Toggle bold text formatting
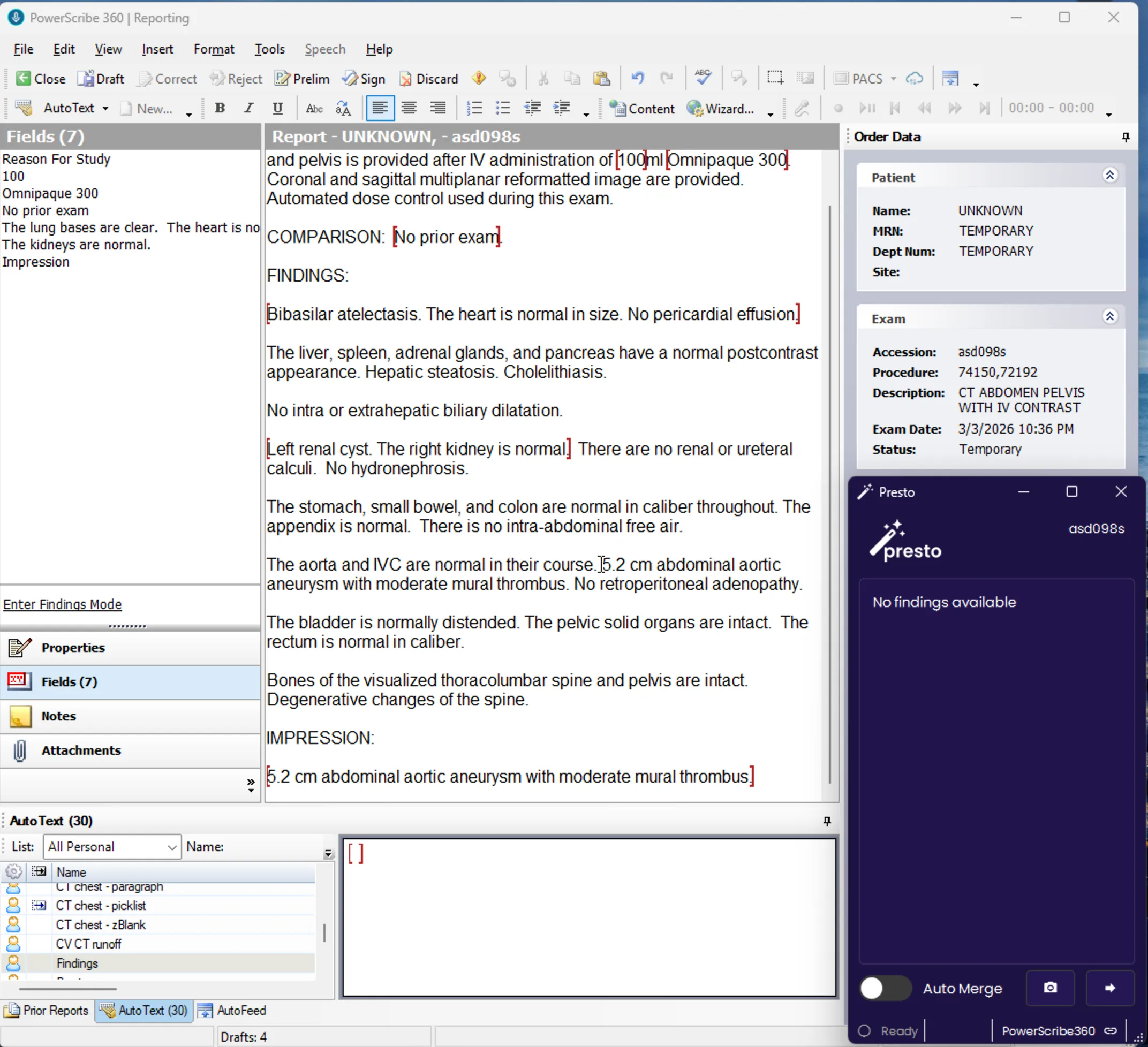 [219, 108]
